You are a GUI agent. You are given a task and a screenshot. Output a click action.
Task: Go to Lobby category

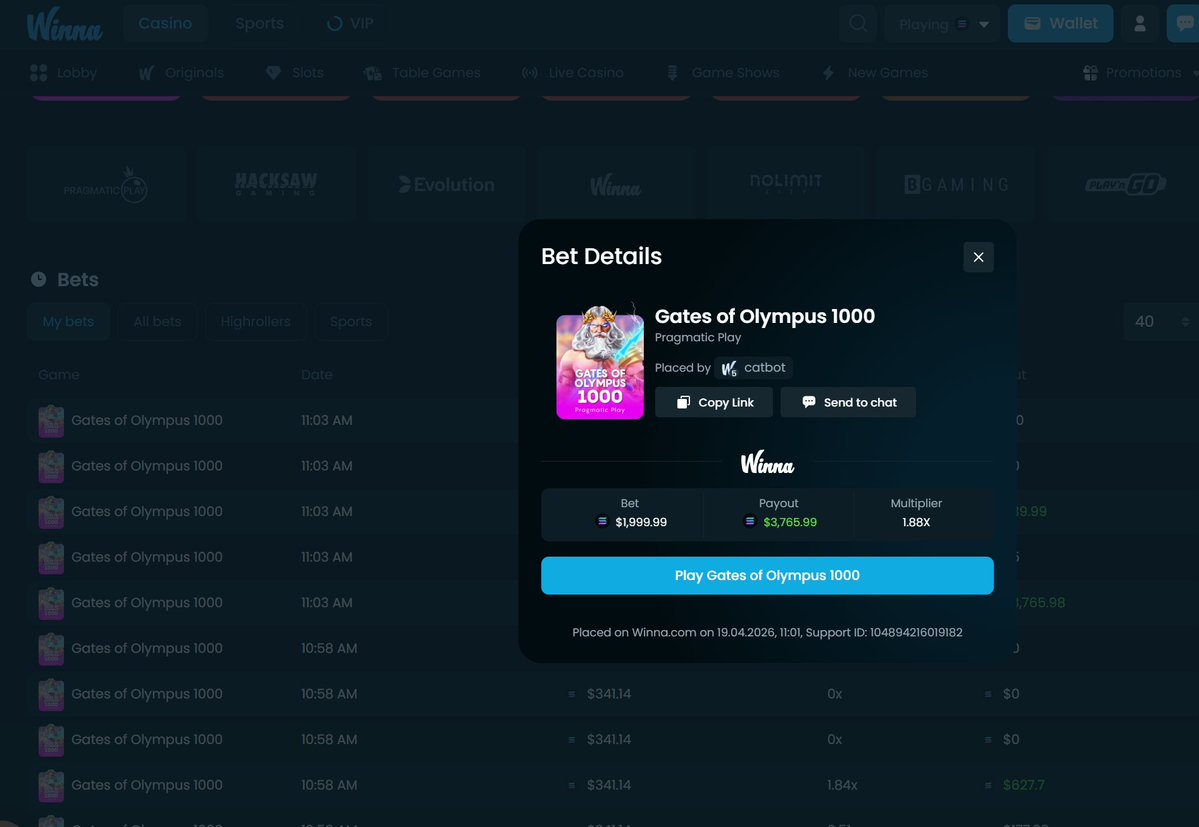click(63, 73)
